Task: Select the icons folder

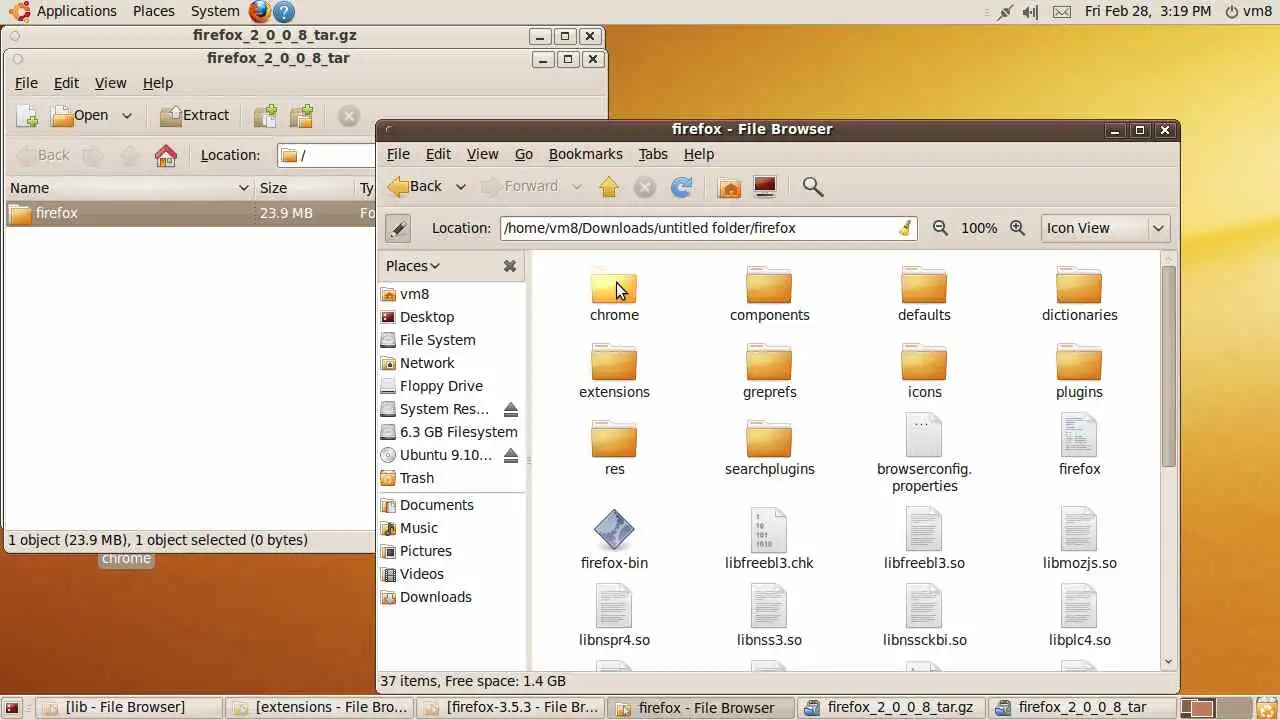Action: [924, 372]
